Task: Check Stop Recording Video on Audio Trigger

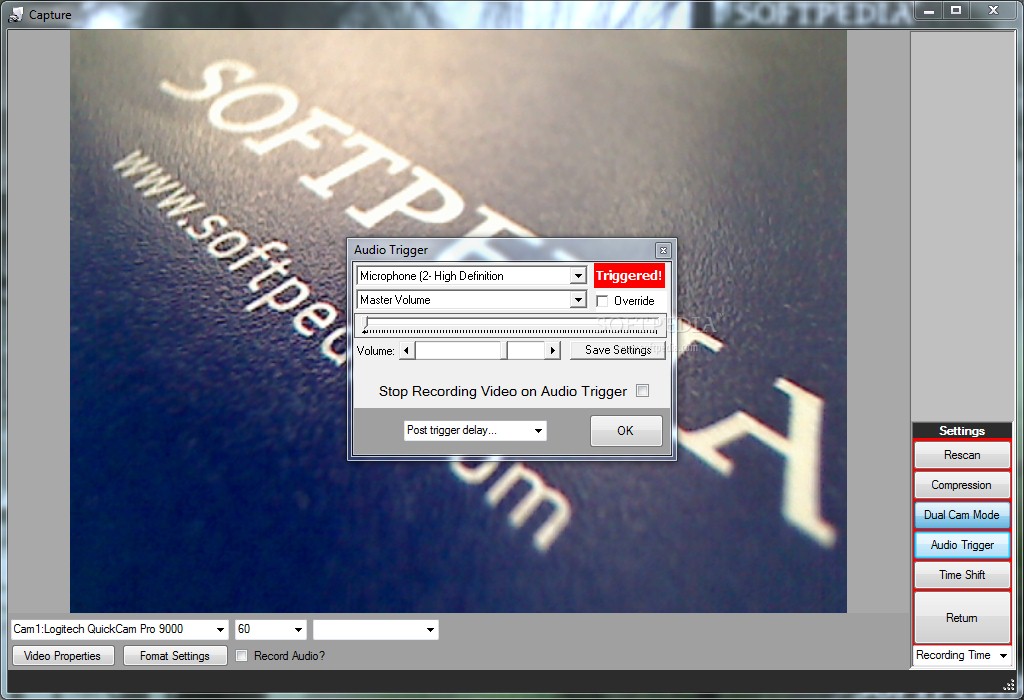Action: pyautogui.click(x=643, y=390)
